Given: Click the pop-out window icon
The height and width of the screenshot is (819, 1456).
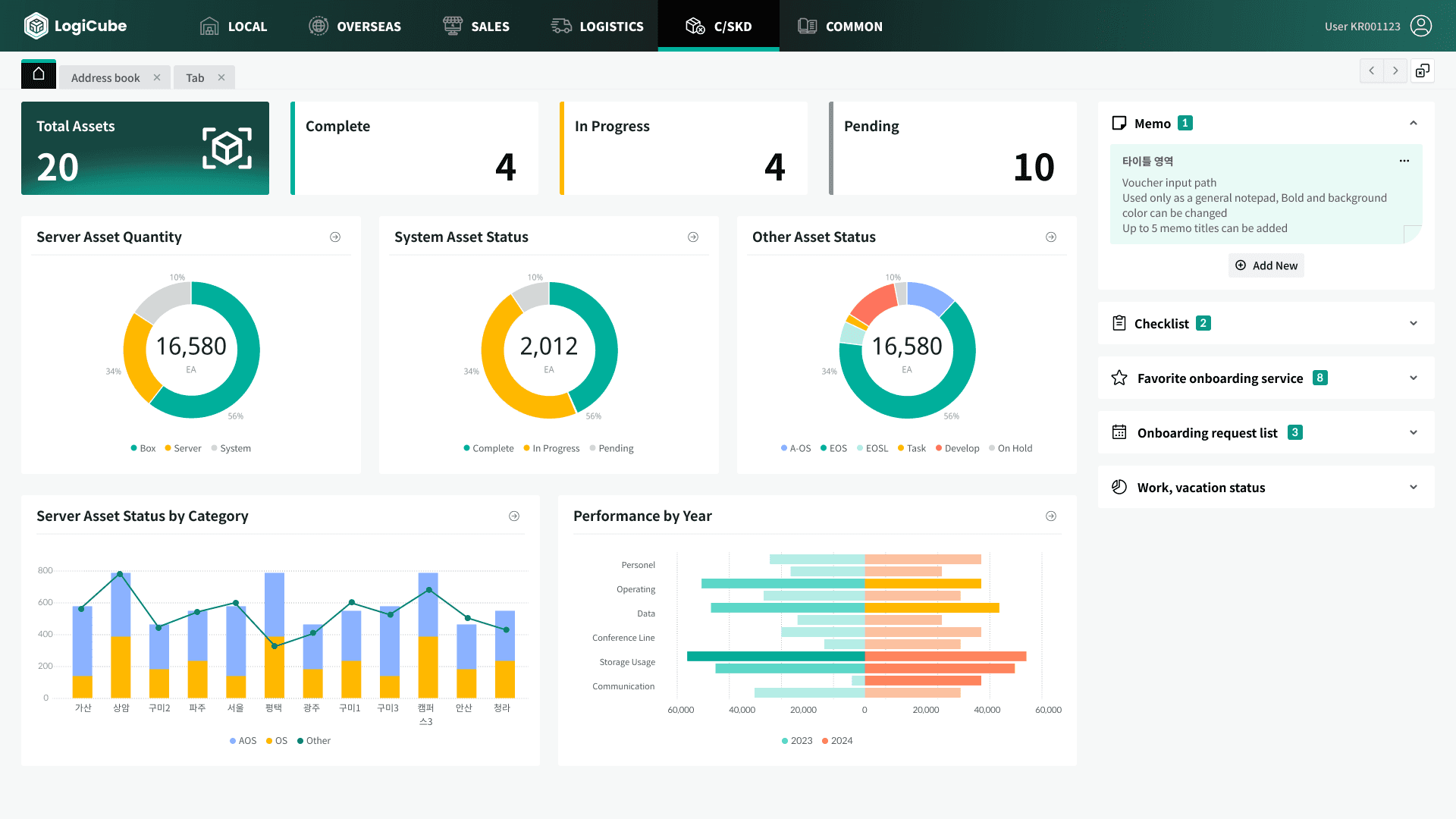Looking at the screenshot, I should click(x=1423, y=71).
